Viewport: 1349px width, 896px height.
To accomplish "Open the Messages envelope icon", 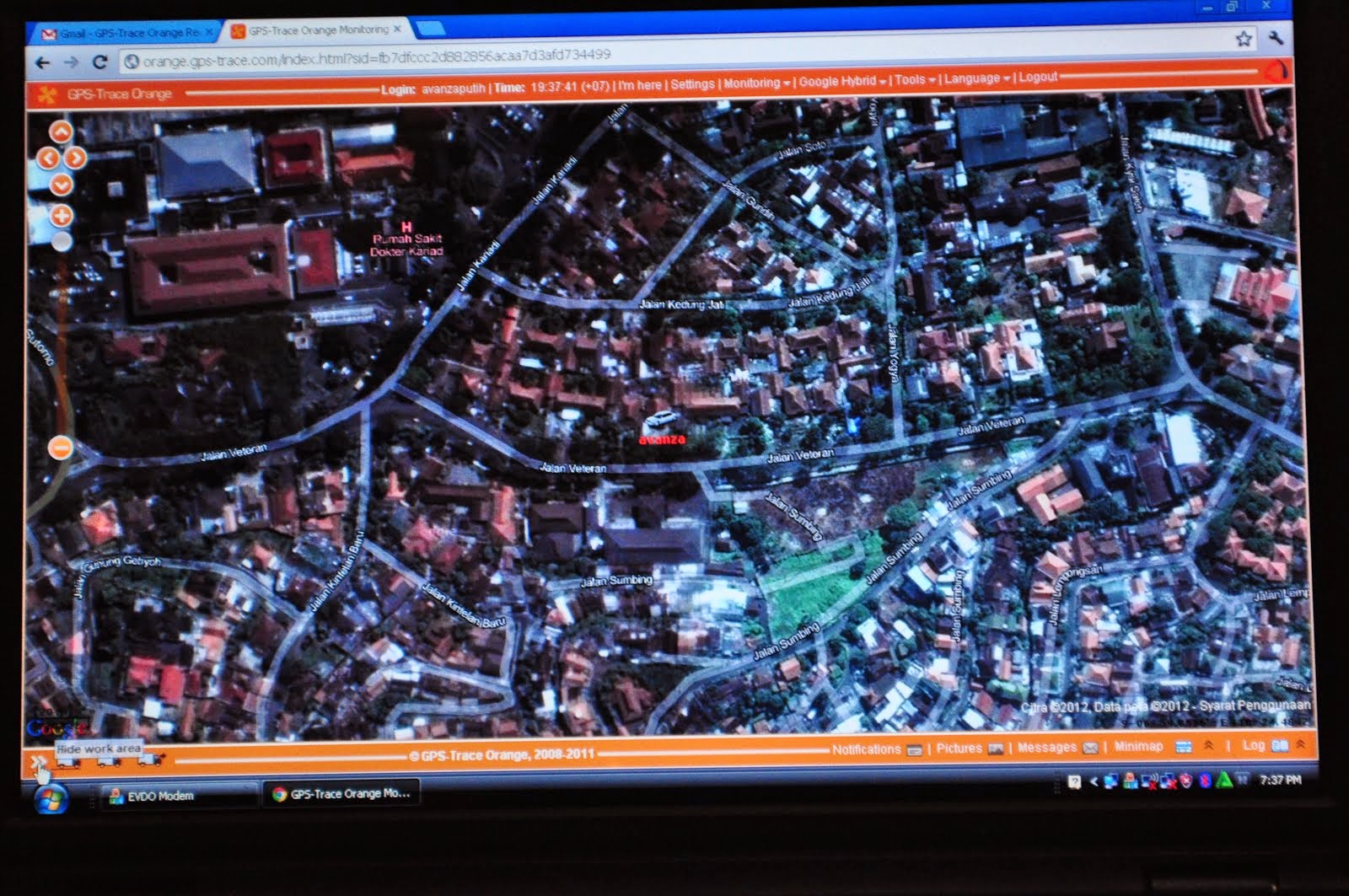I will tap(1090, 748).
